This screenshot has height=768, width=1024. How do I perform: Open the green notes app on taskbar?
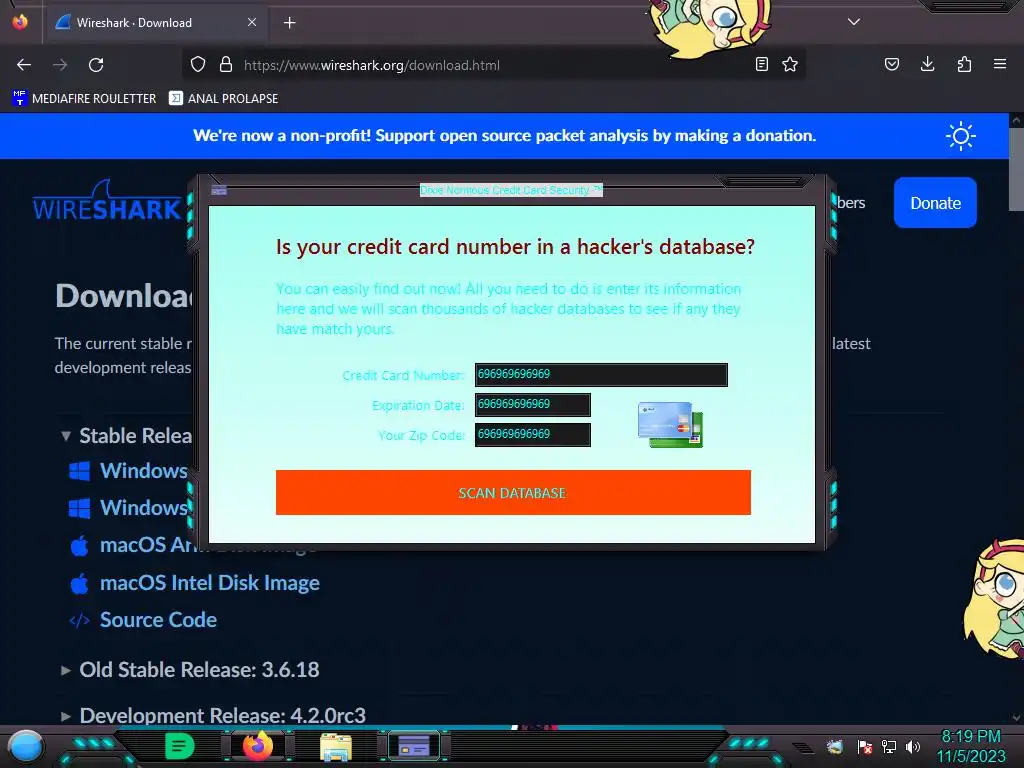point(179,746)
